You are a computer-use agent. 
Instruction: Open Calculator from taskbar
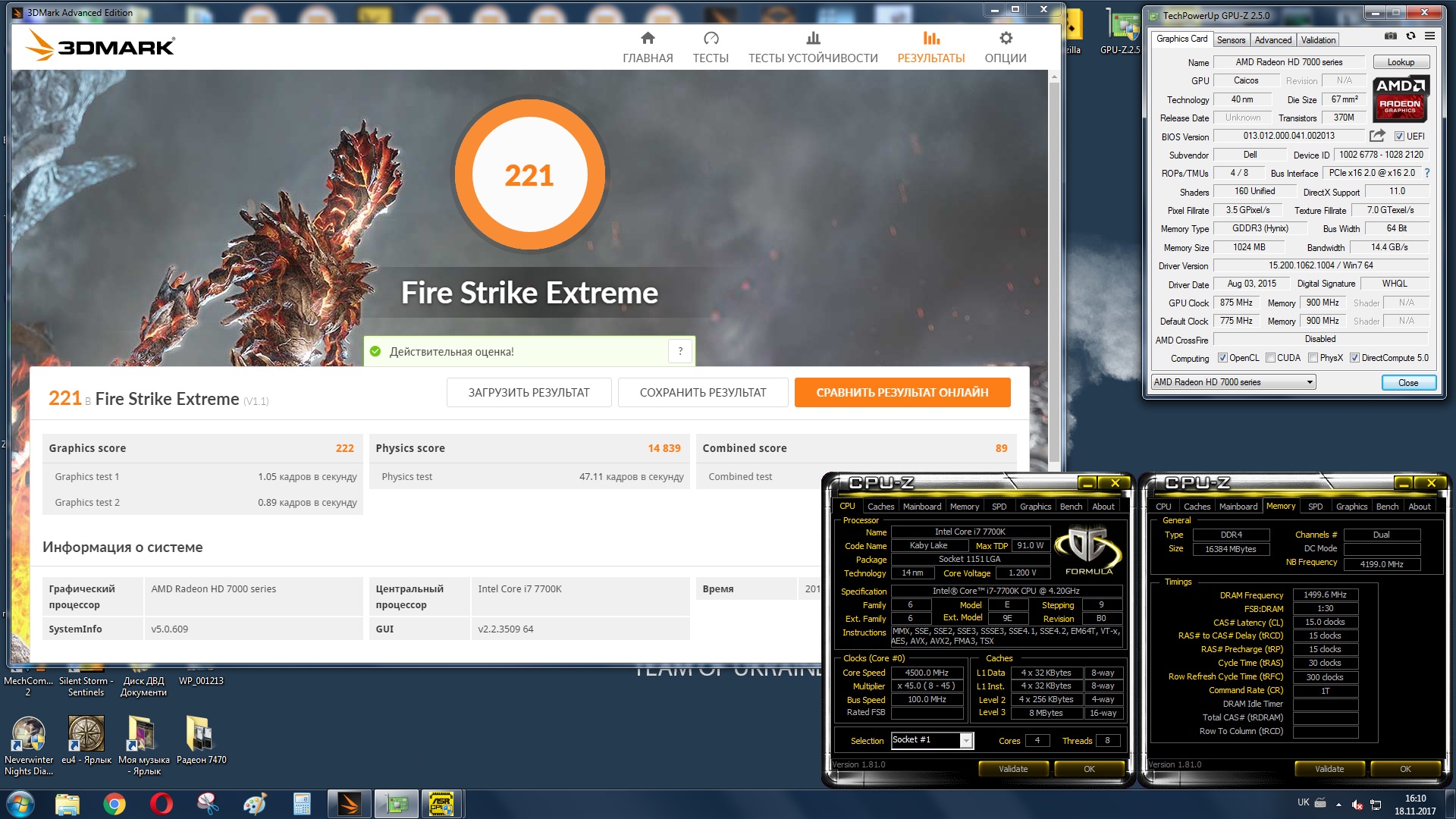point(302,804)
